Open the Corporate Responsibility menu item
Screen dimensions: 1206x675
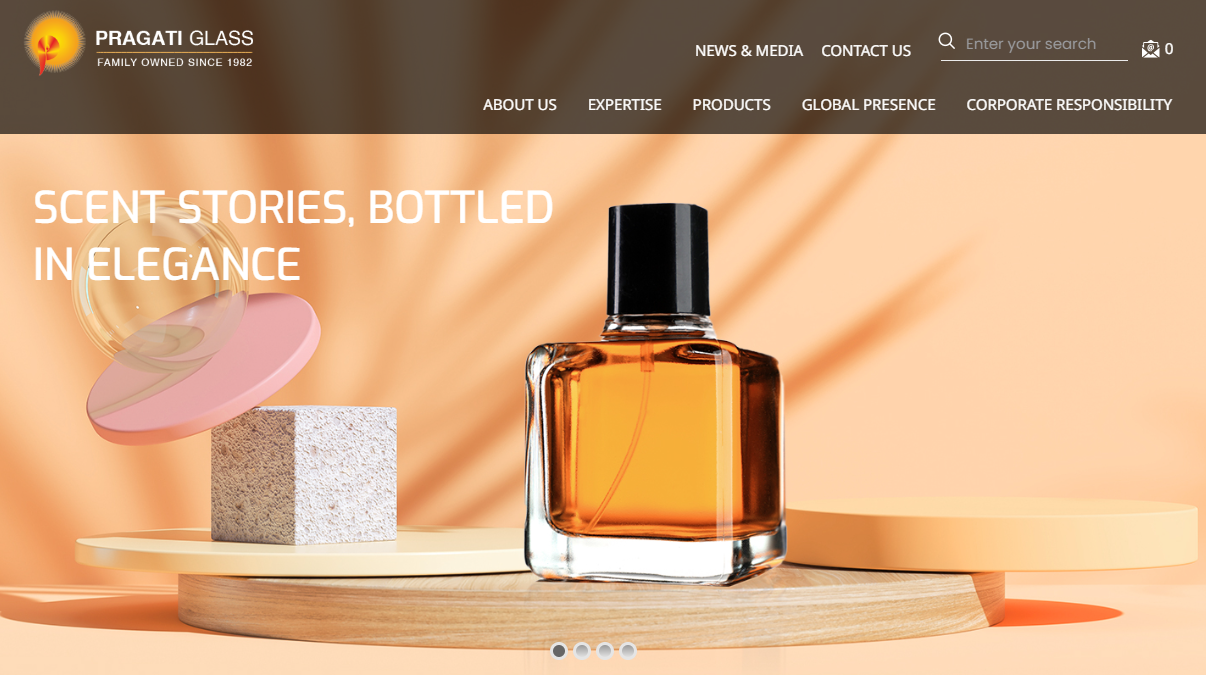click(x=1069, y=104)
